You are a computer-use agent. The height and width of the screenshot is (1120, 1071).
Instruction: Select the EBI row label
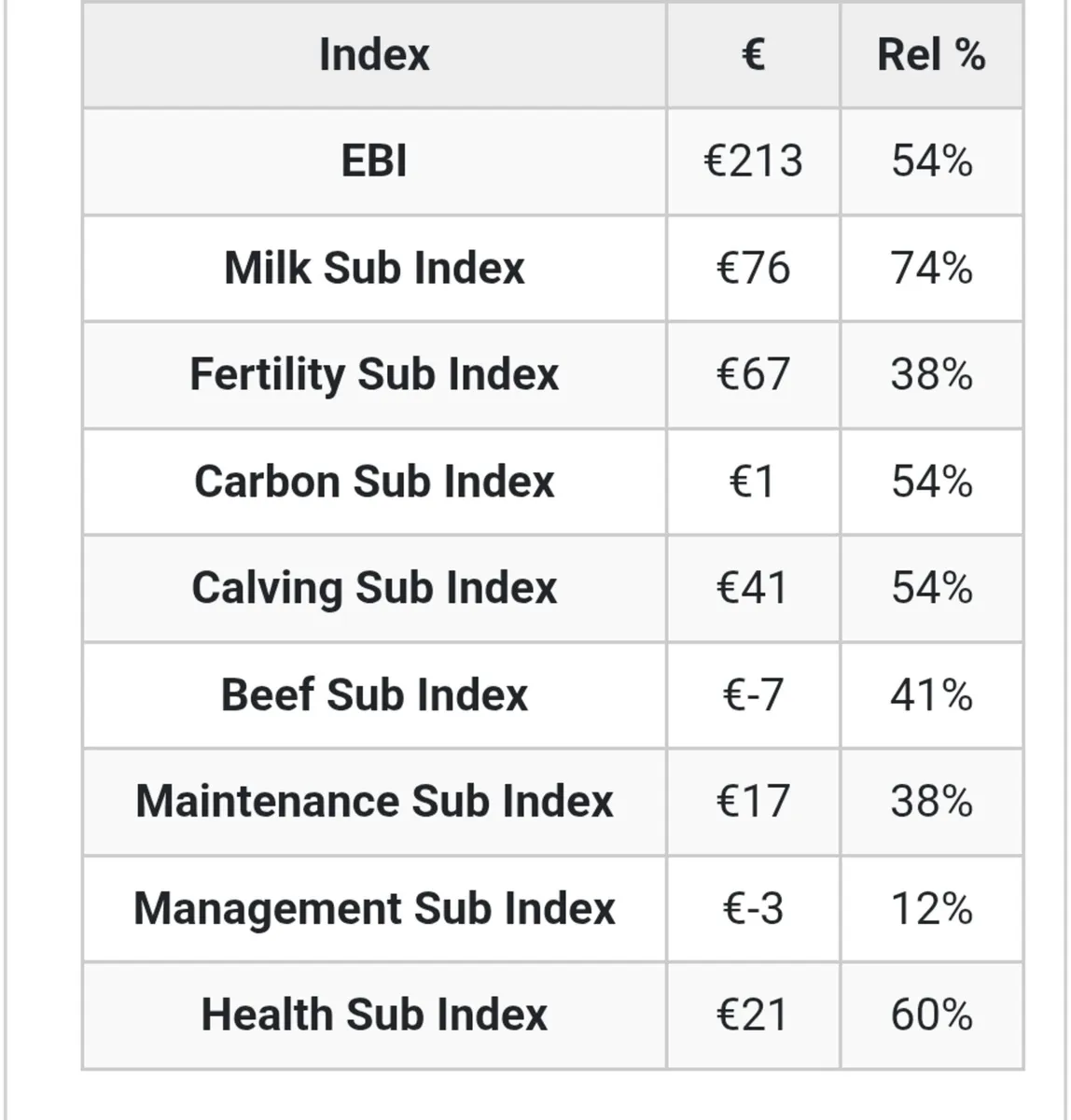point(374,161)
